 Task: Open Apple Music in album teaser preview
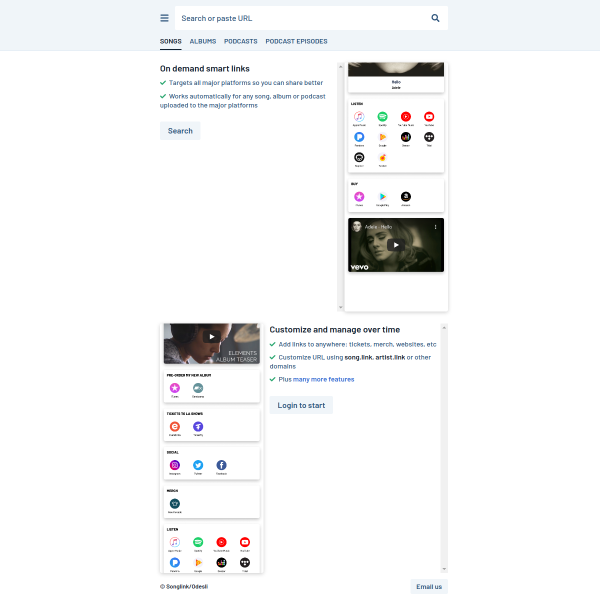(x=174, y=542)
